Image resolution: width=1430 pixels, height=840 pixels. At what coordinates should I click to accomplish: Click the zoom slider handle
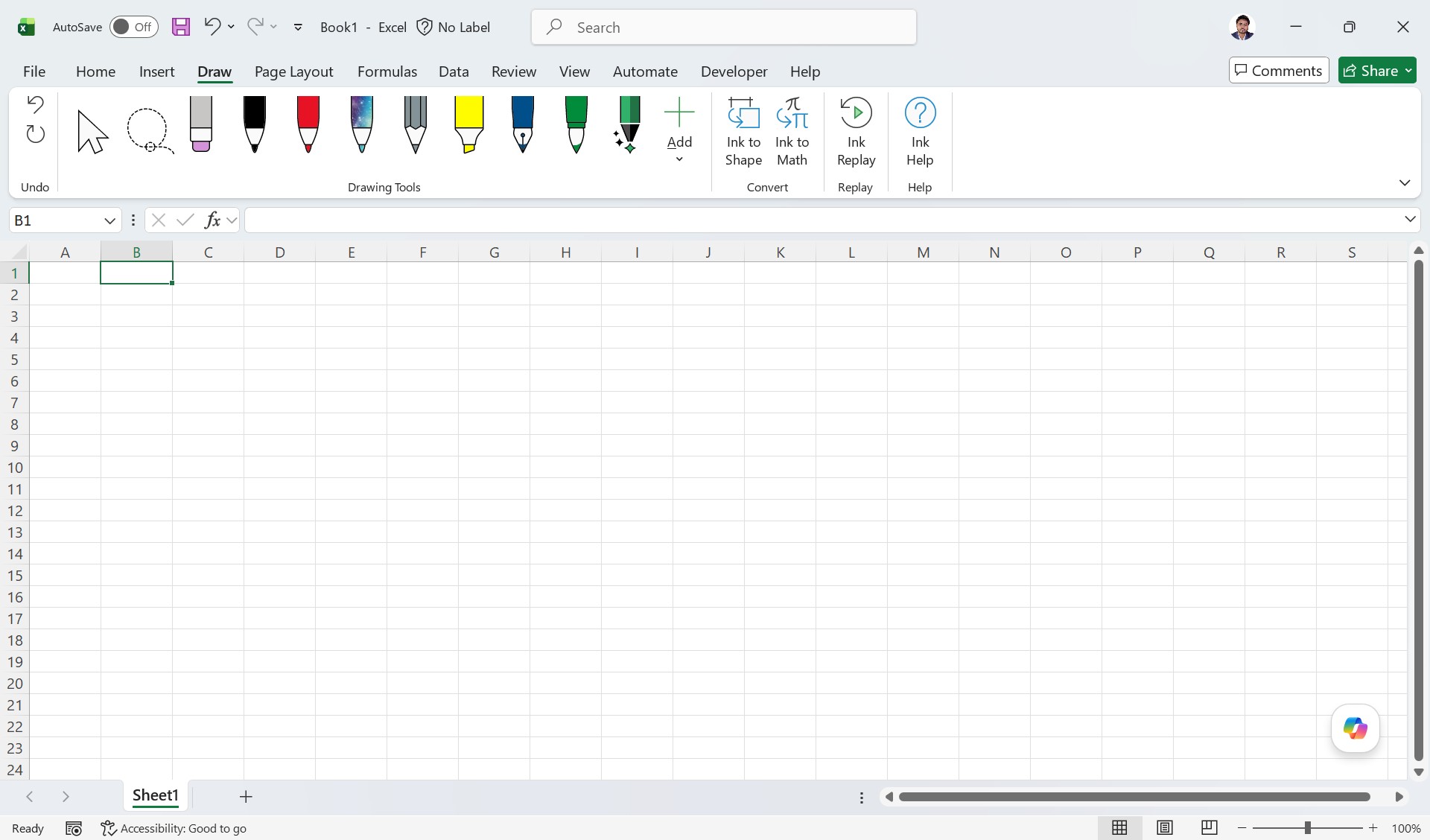tap(1307, 828)
